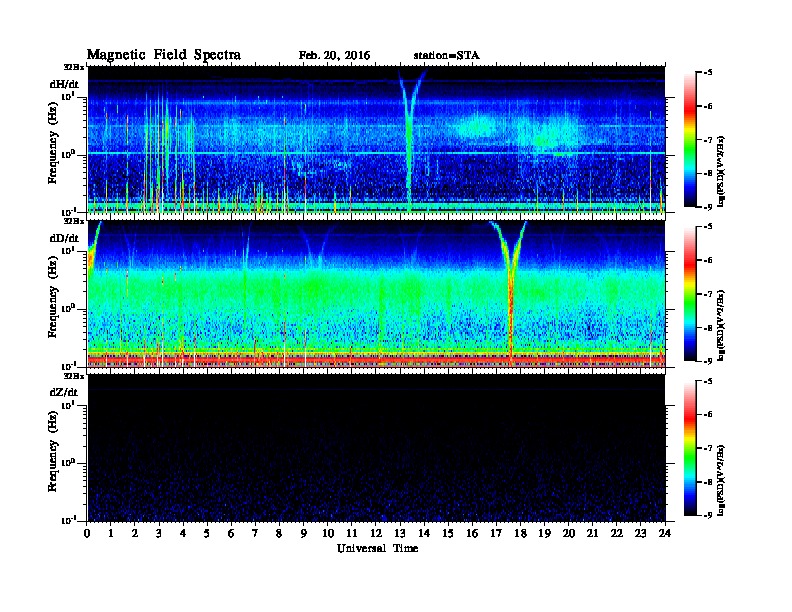Image resolution: width=792 pixels, height=612 pixels.
Task: Click the log(PSD) unit label beside dZ/dt color scale
Action: coord(722,480)
